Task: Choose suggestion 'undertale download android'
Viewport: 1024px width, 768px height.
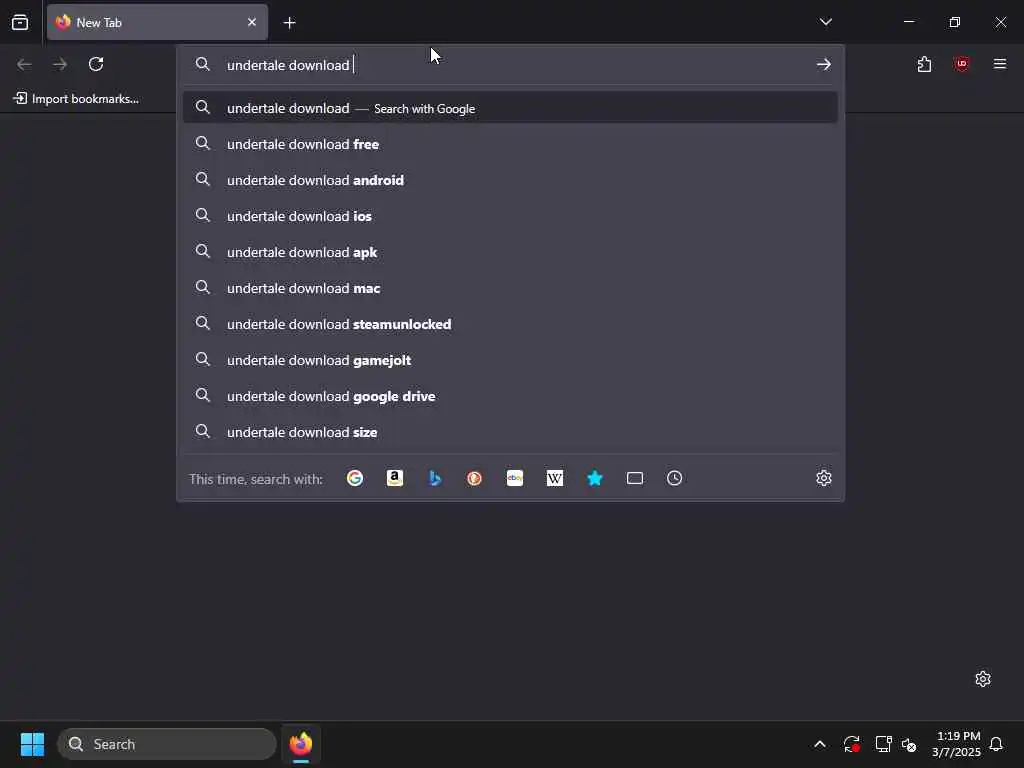Action: point(510,180)
